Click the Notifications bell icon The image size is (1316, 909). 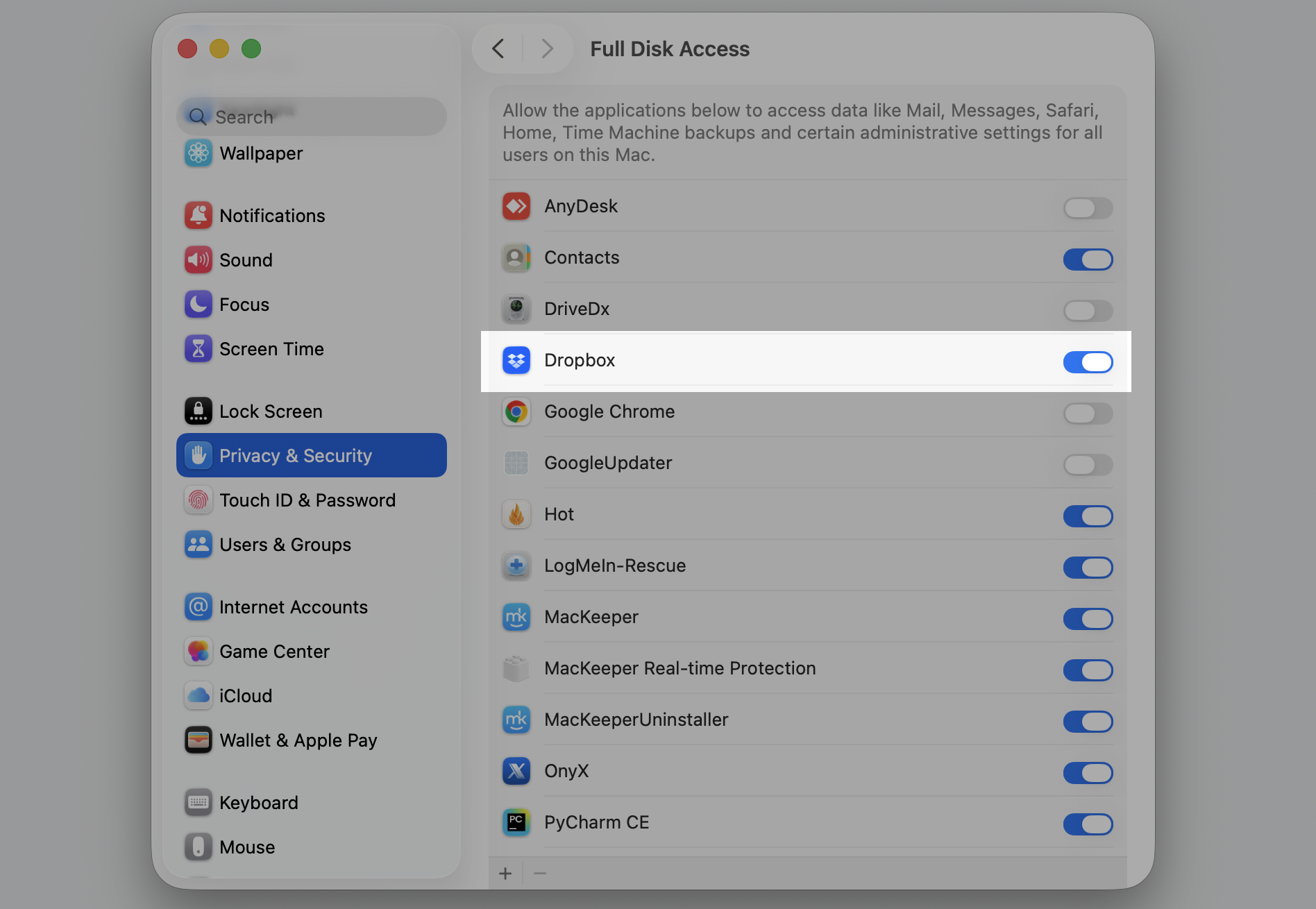[x=199, y=216]
